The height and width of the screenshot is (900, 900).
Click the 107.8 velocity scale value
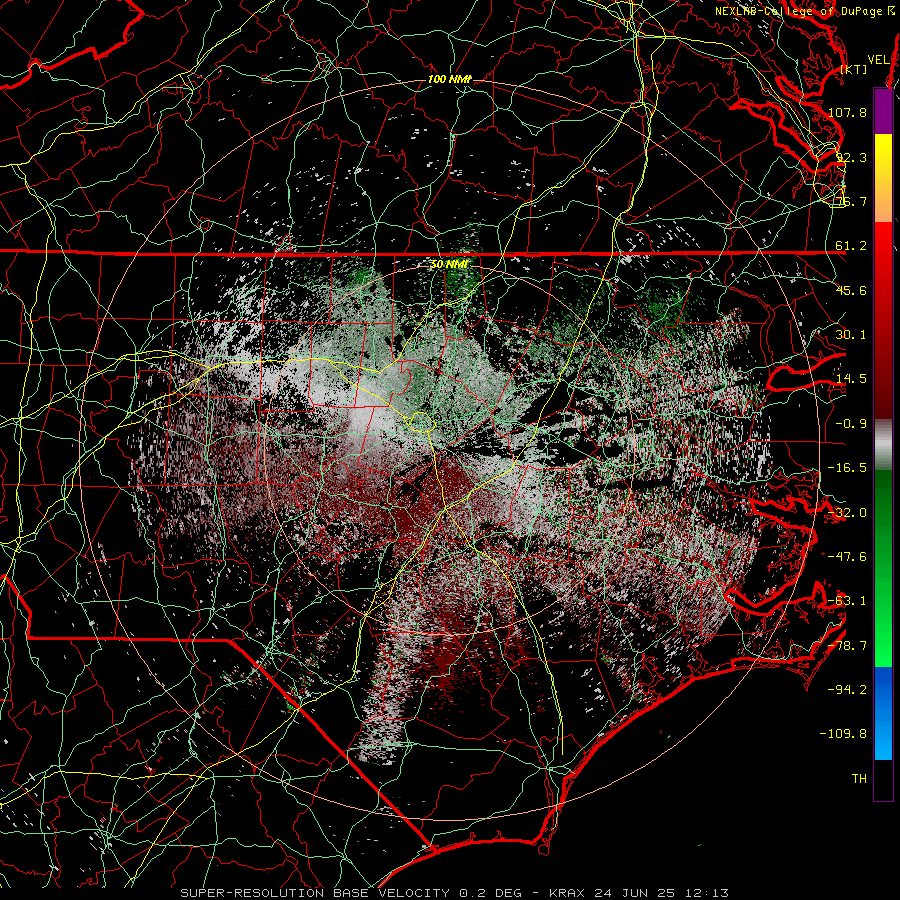847,112
